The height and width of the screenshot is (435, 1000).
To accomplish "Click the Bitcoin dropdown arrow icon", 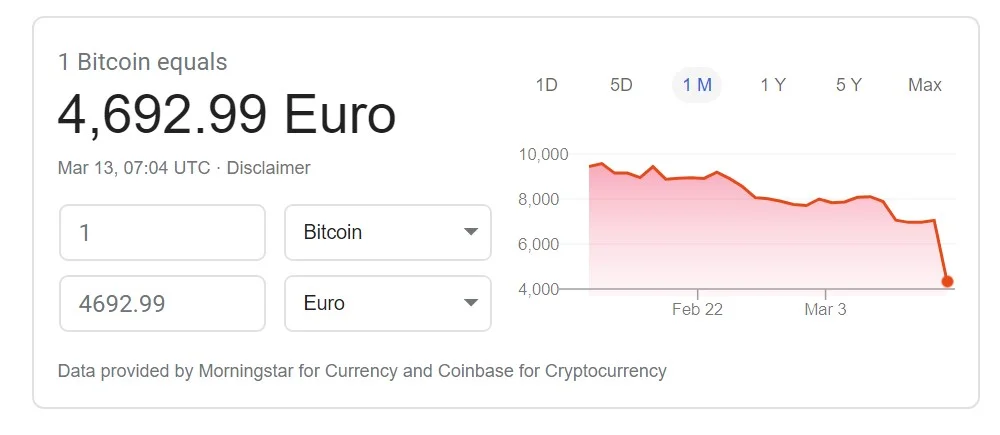I will (x=471, y=232).
